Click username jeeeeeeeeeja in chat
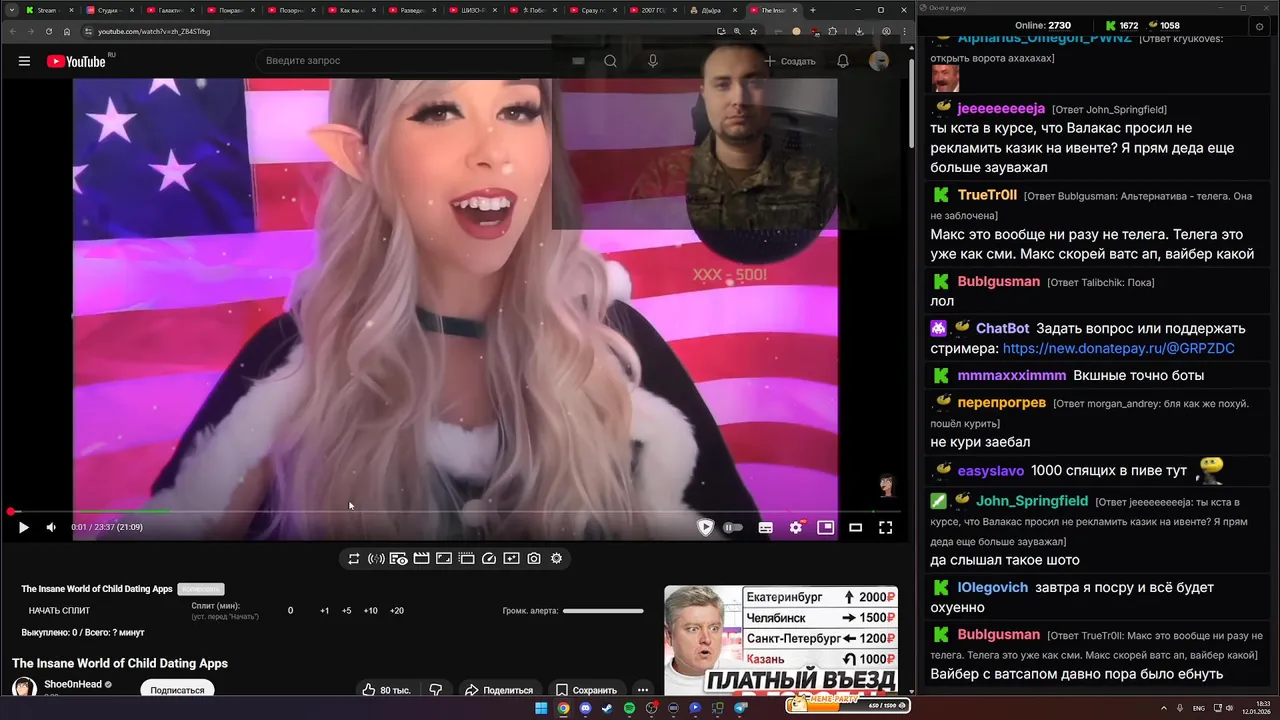Image resolution: width=1280 pixels, height=720 pixels. (x=1001, y=108)
